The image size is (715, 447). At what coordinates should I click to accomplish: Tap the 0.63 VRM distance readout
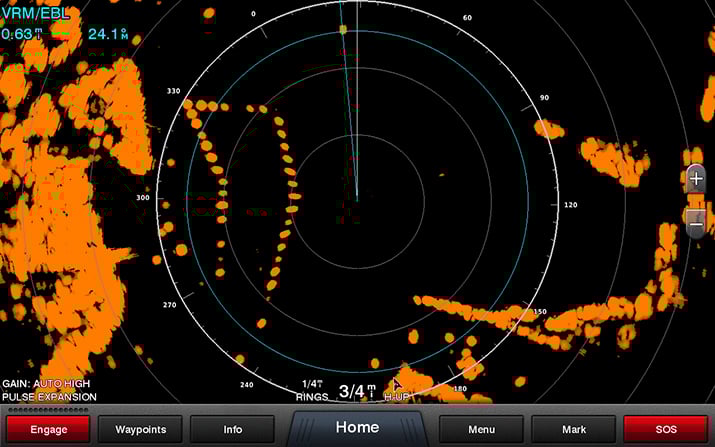click(x=22, y=34)
